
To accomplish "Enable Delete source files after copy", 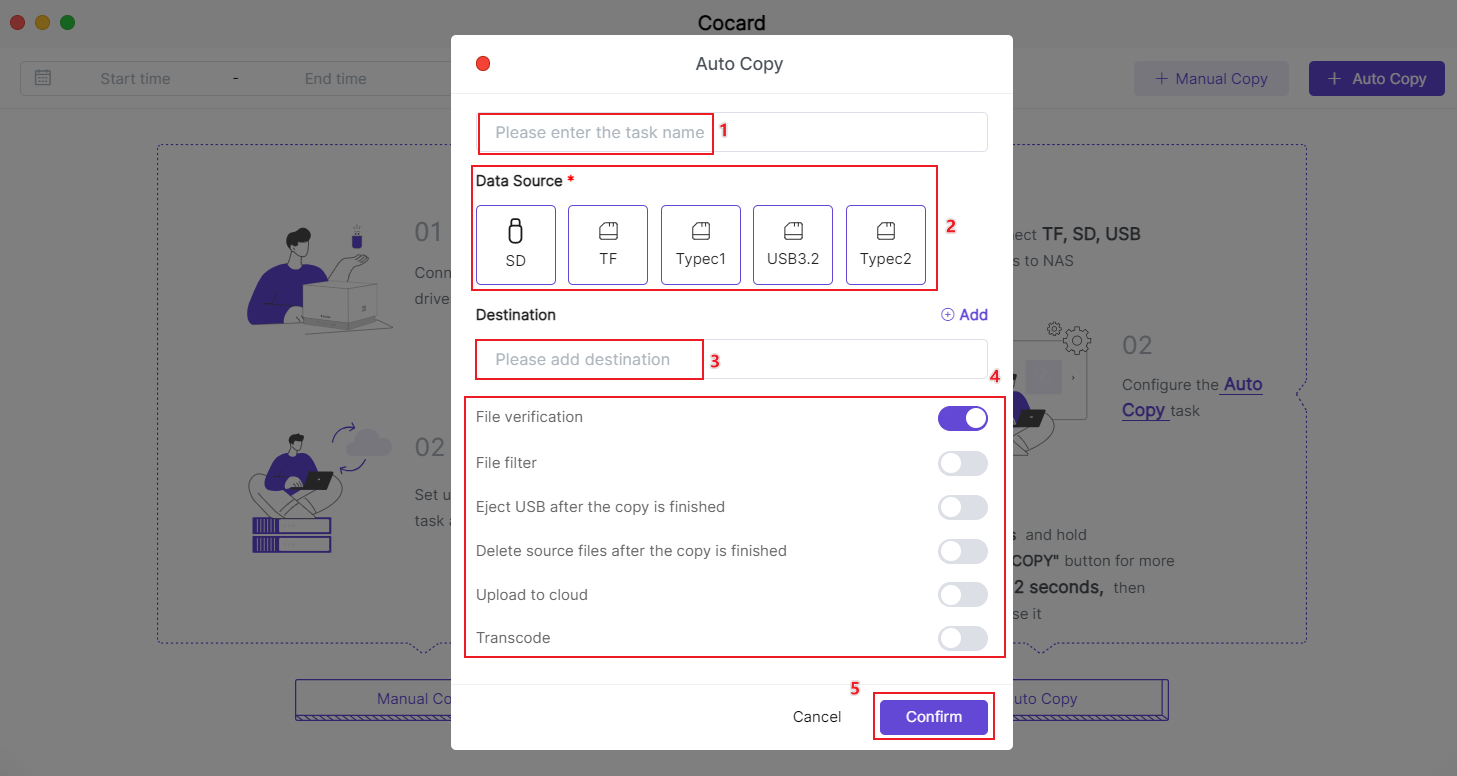I will [962, 551].
